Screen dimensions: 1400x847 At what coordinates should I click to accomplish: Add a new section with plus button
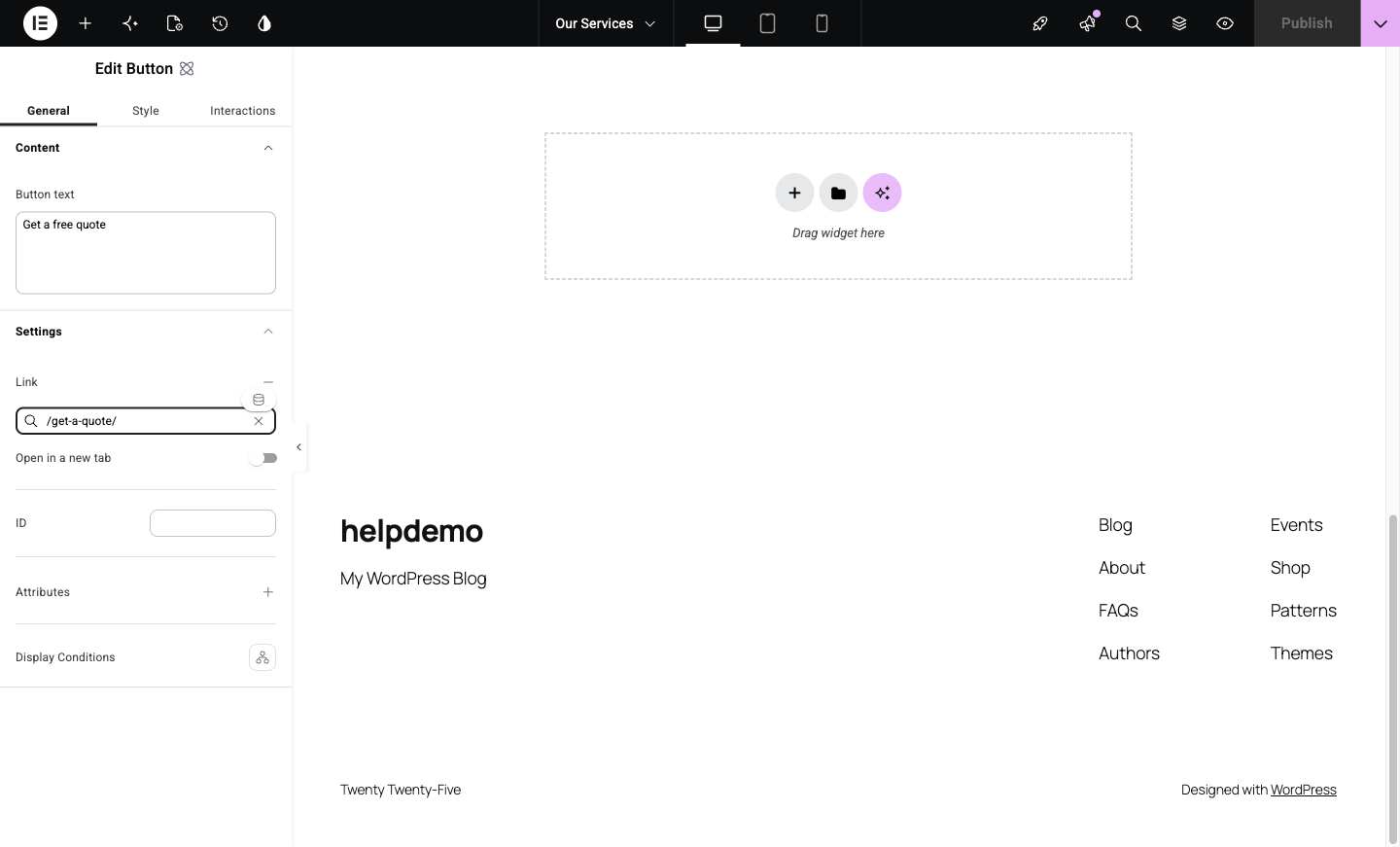794,193
